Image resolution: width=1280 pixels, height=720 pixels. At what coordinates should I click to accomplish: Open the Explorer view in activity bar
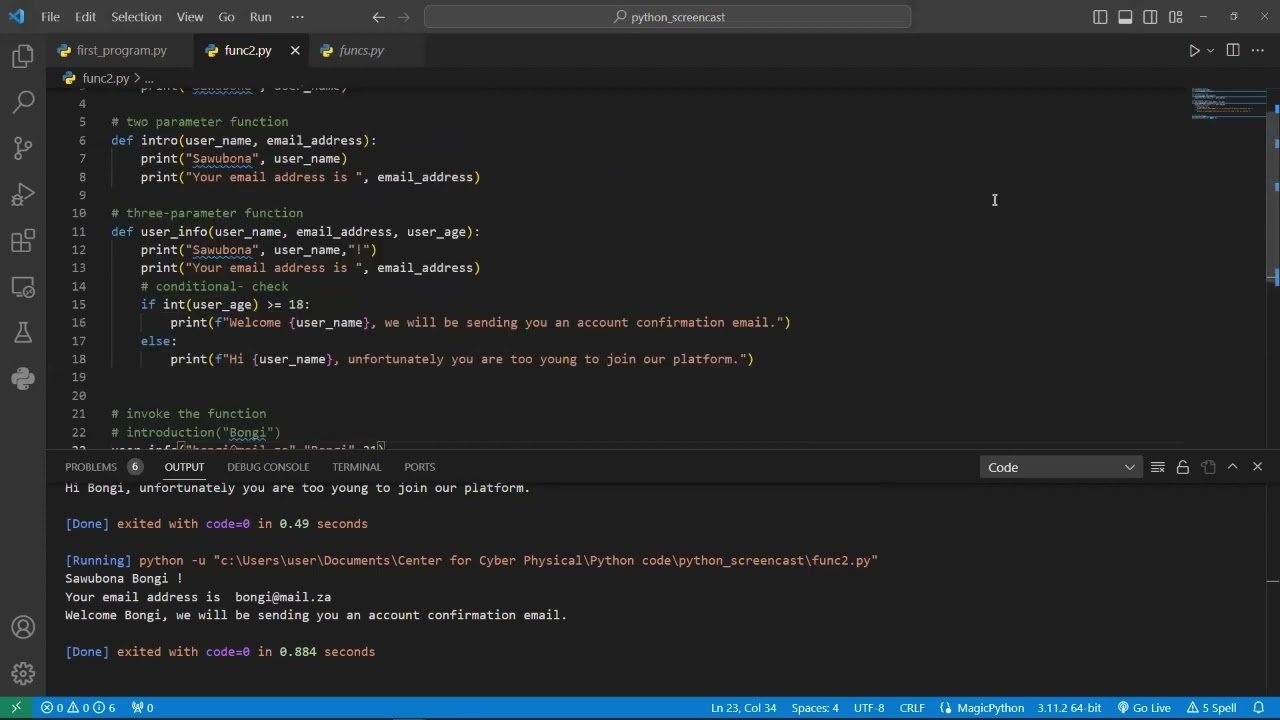22,57
